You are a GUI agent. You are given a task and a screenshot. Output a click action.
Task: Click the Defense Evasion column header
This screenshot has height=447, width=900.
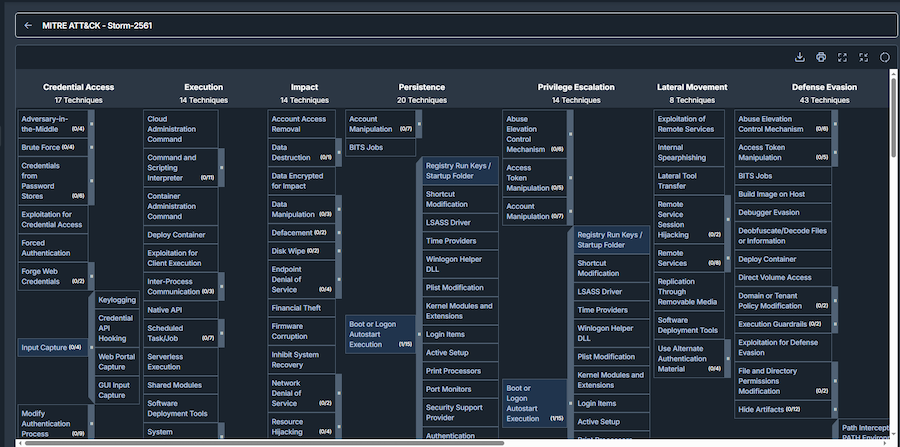point(824,87)
